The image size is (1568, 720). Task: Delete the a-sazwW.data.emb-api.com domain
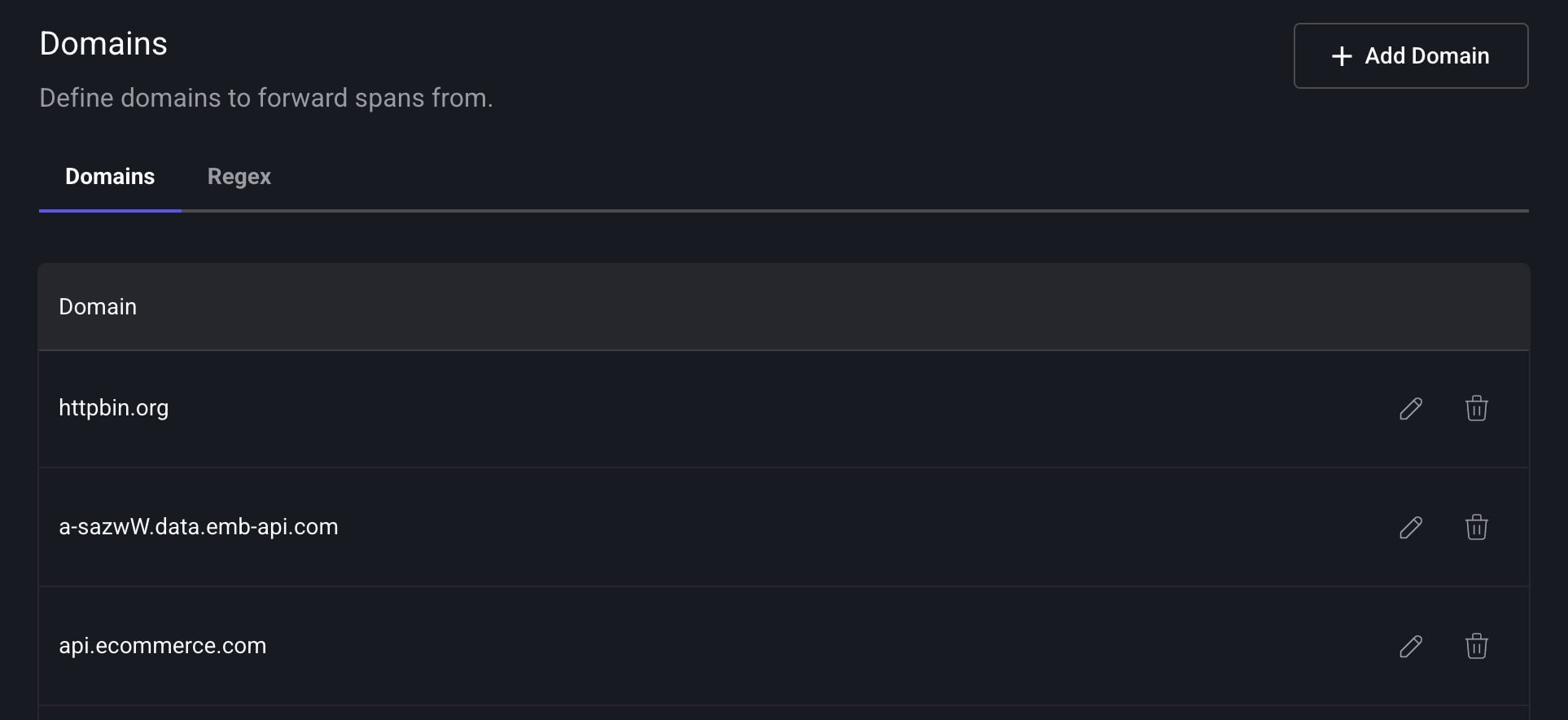click(1476, 527)
